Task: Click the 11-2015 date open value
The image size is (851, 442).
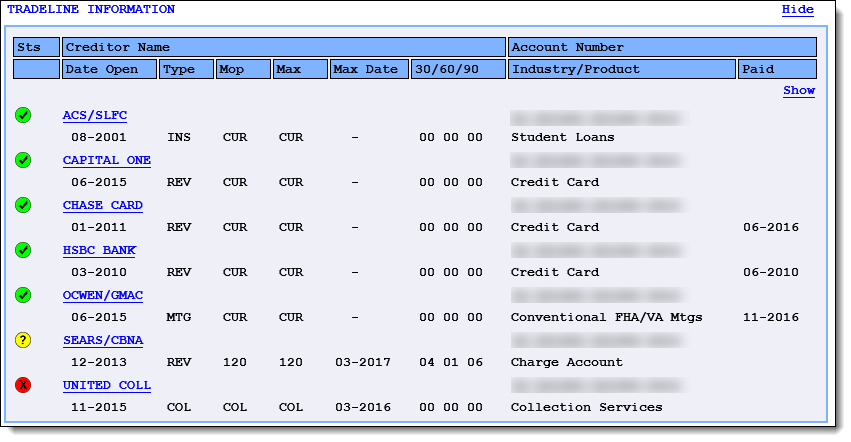Action: coord(99,408)
